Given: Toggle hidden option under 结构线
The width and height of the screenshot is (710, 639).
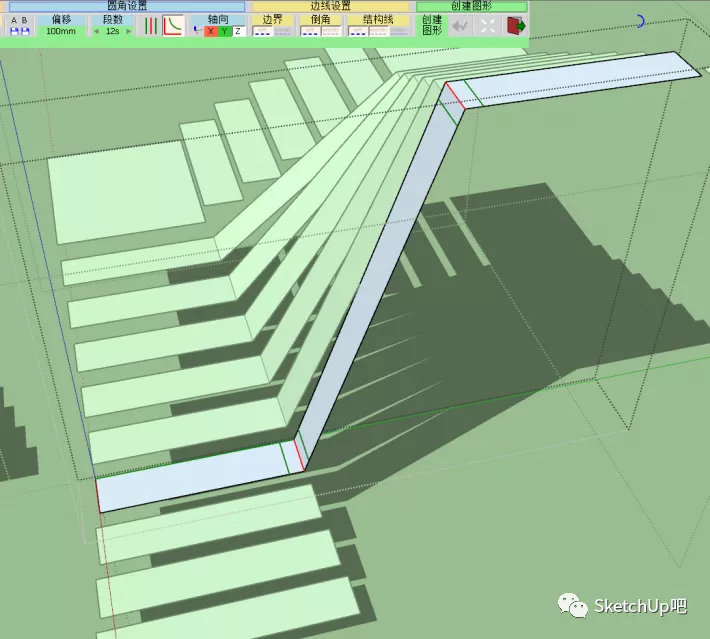Looking at the screenshot, I should pyautogui.click(x=399, y=31).
